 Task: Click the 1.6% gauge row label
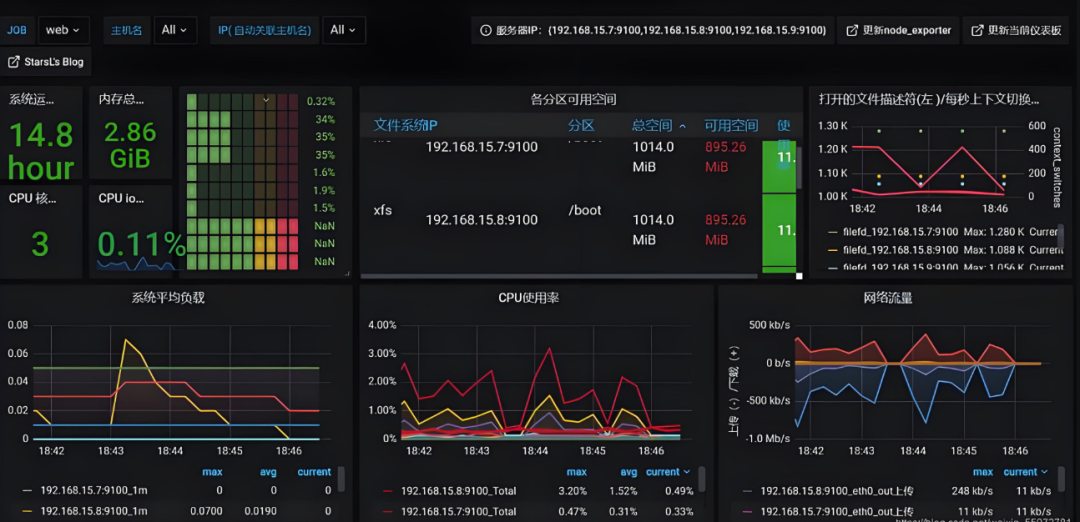point(324,172)
